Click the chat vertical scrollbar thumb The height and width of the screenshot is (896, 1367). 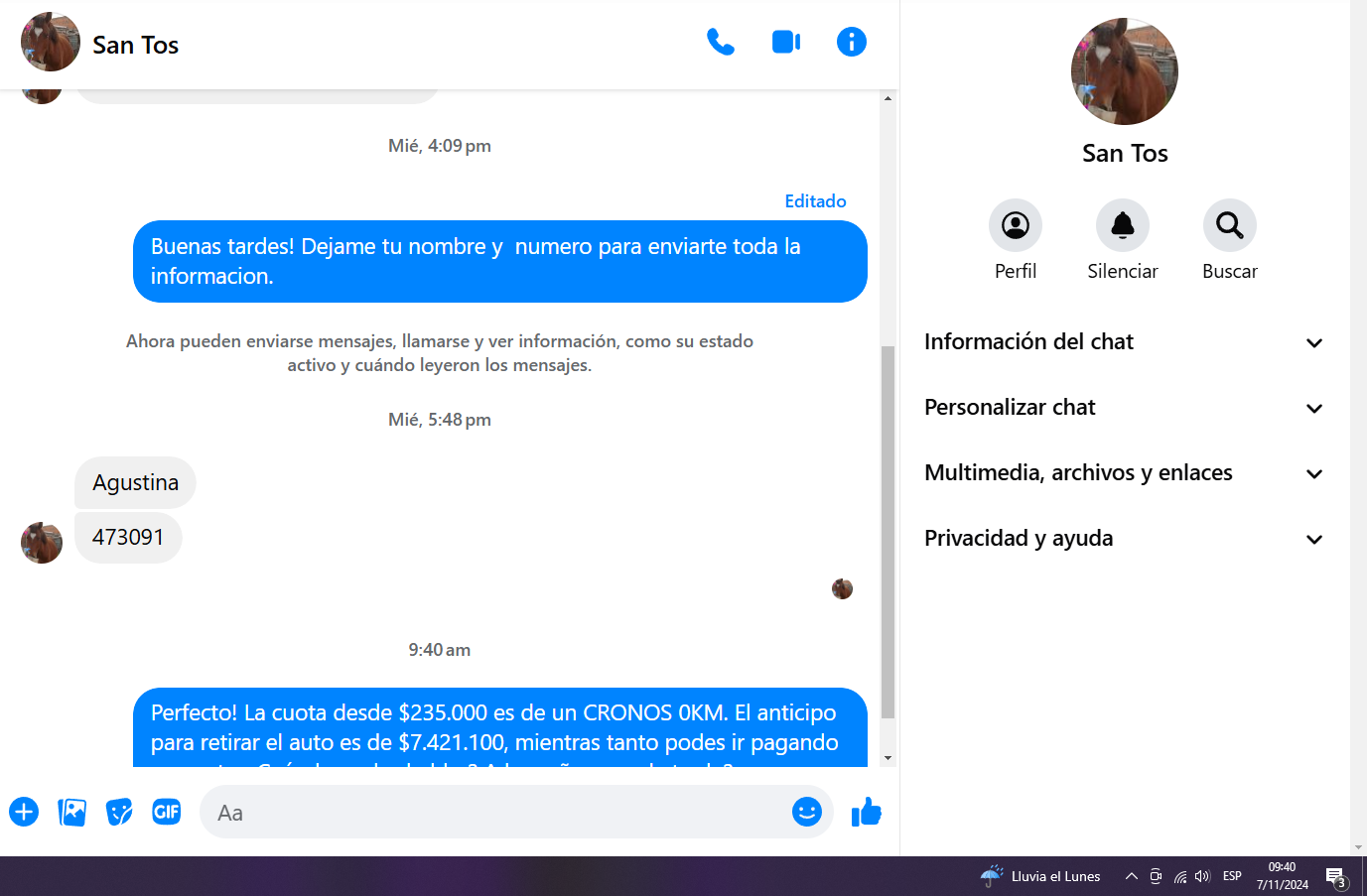point(888,532)
